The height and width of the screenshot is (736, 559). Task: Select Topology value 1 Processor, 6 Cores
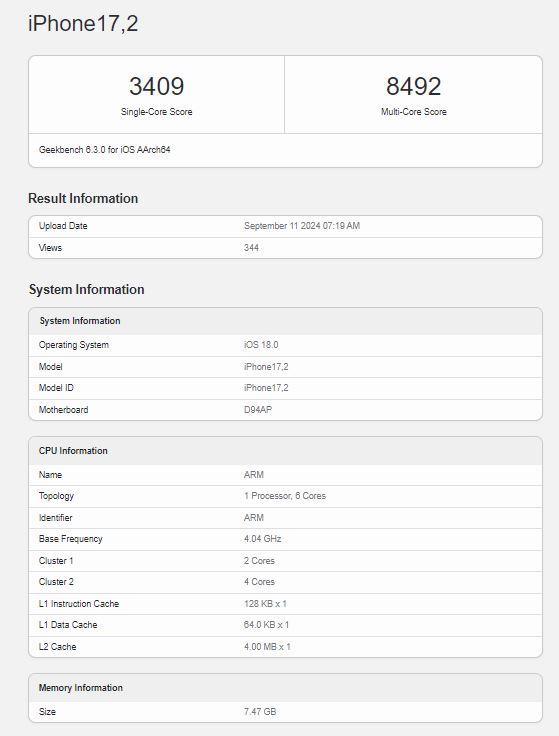[285, 496]
